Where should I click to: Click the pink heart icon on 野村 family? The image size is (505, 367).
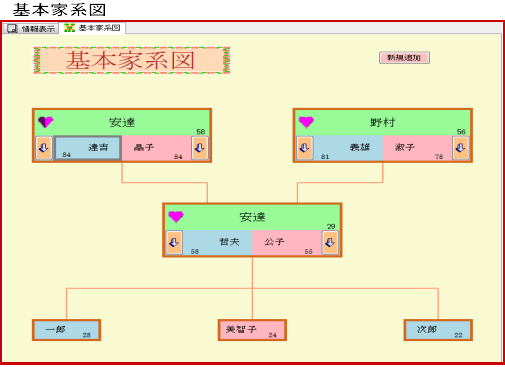[x=306, y=122]
